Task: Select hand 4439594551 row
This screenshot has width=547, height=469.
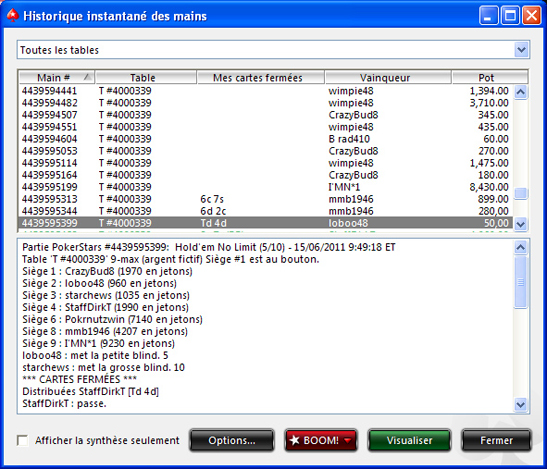Action: click(265, 127)
